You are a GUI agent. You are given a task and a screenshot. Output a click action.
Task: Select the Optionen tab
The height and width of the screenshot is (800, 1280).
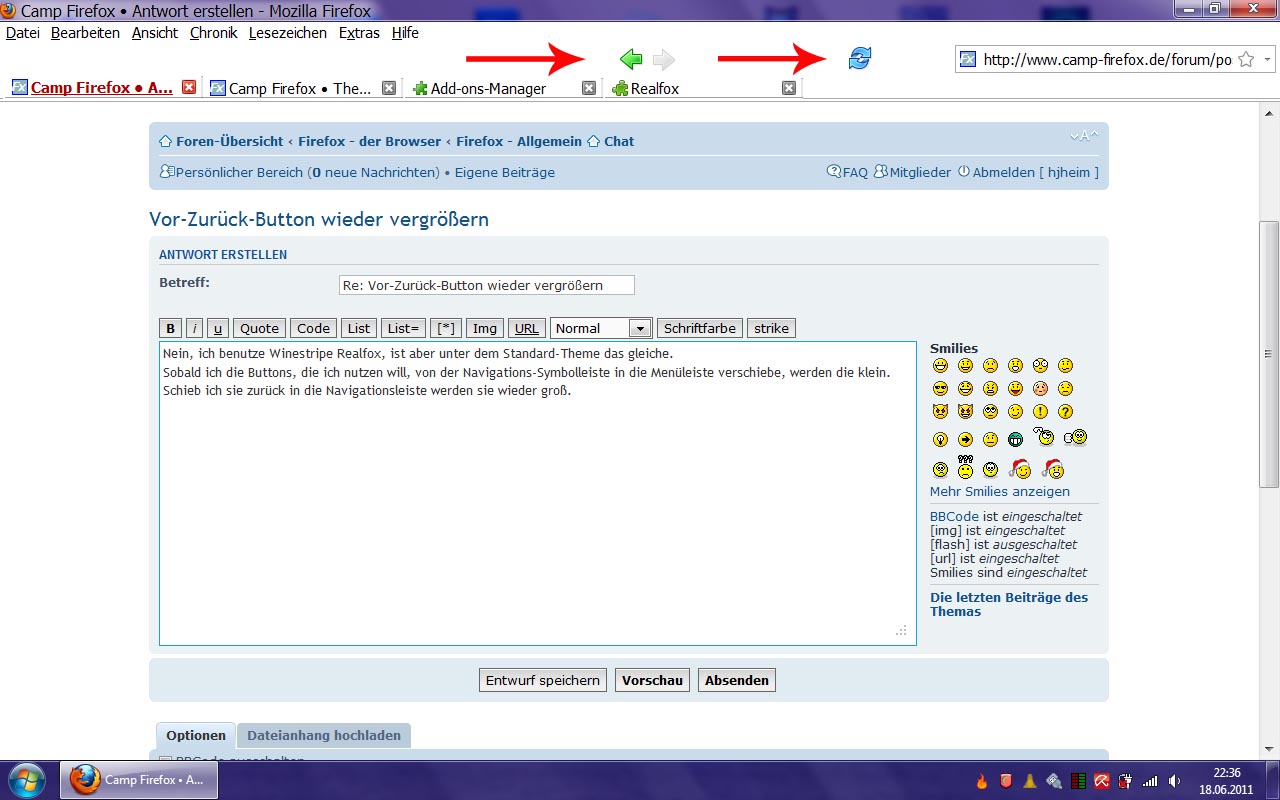[x=196, y=735]
